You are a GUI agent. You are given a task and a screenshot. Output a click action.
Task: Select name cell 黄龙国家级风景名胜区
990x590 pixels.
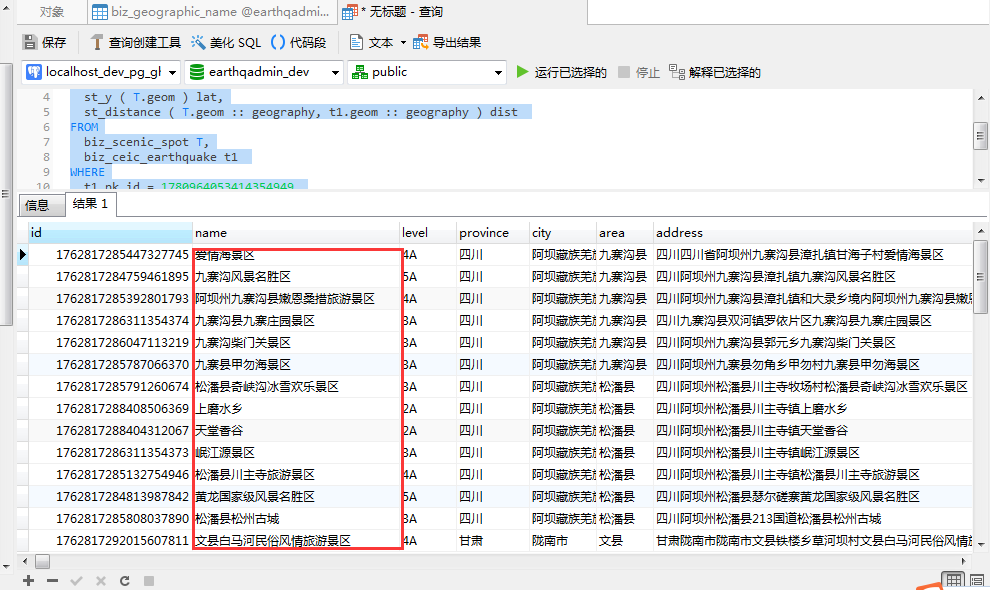click(x=296, y=497)
